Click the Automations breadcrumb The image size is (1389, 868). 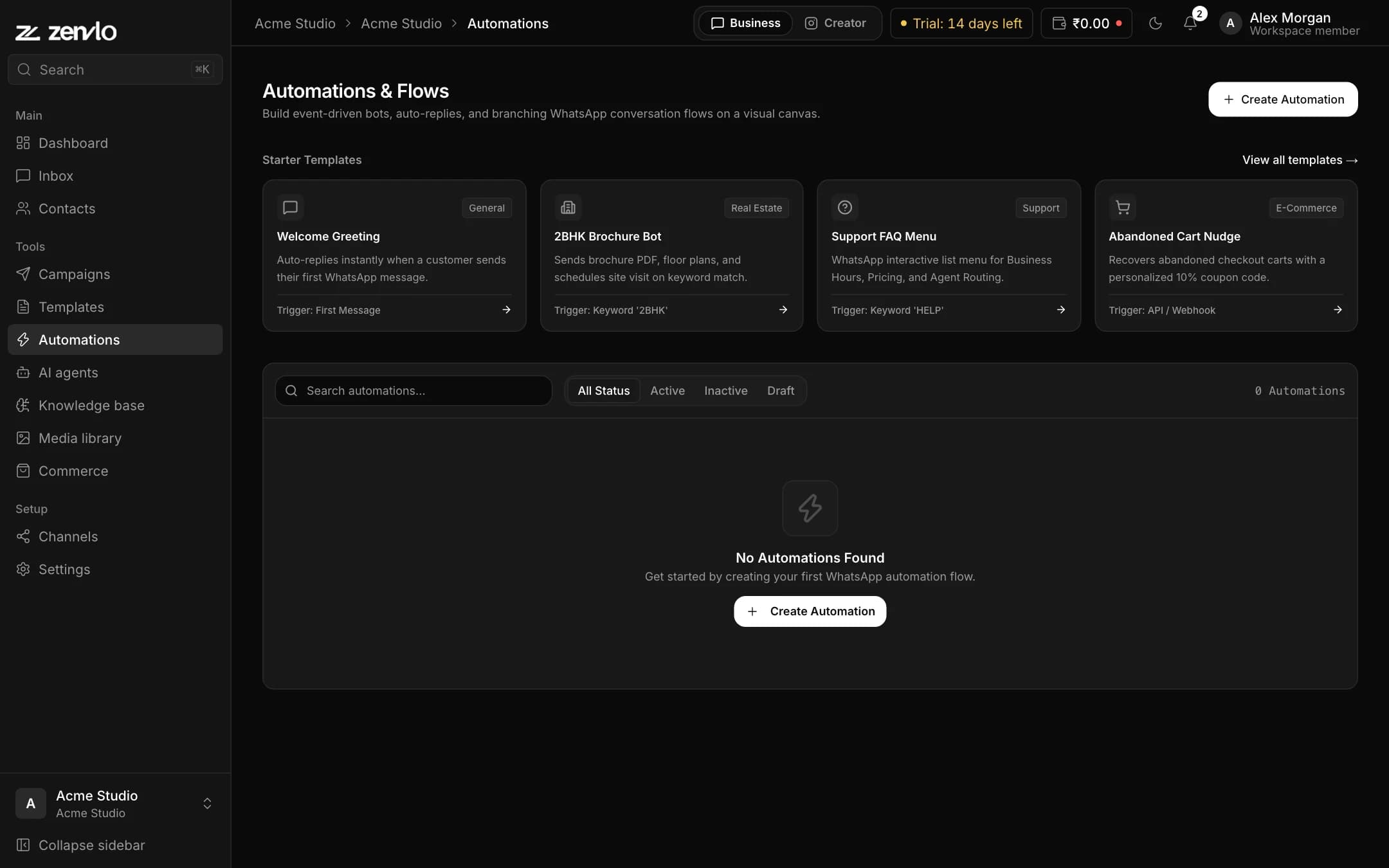point(508,23)
